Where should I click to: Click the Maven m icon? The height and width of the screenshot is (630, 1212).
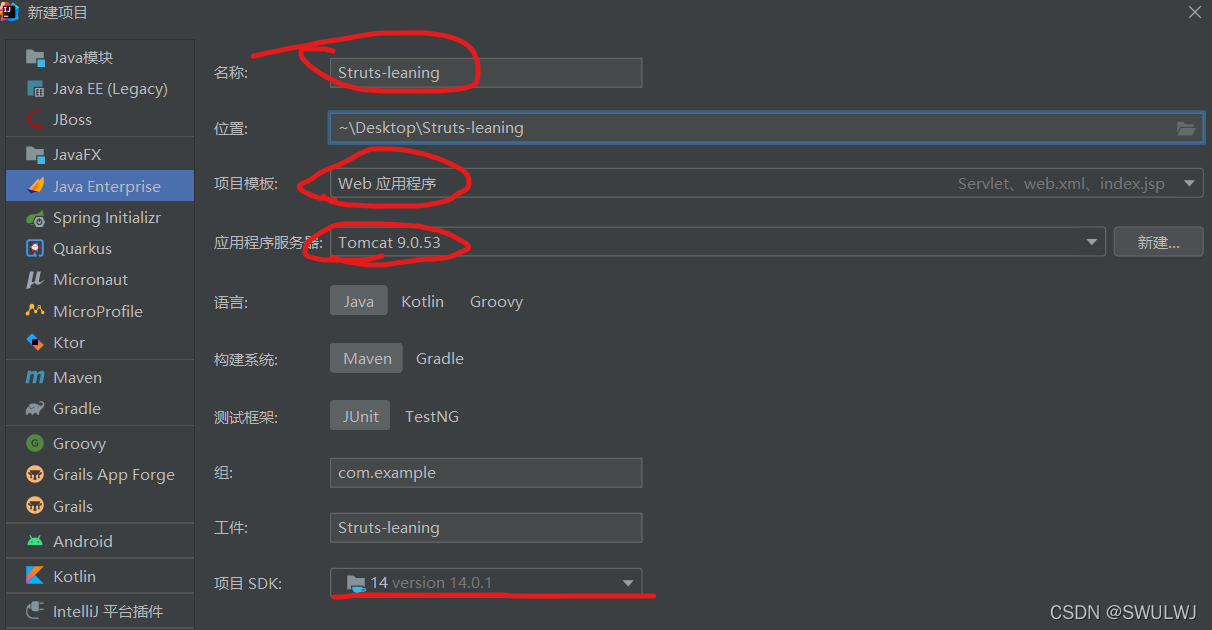(35, 377)
